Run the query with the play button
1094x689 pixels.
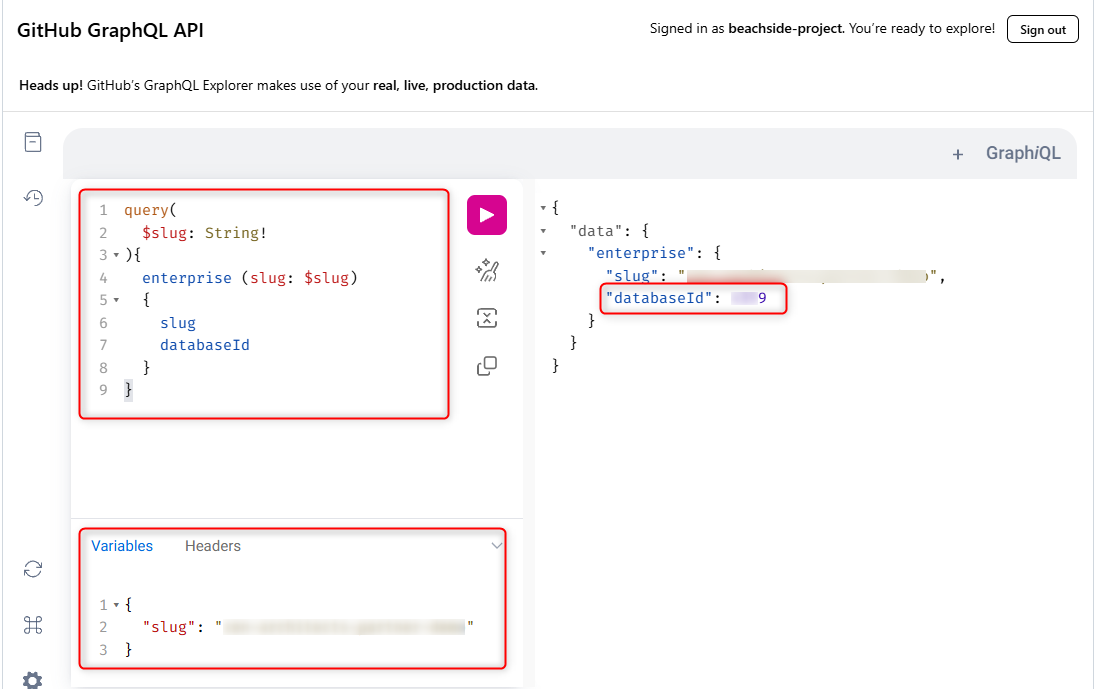pos(487,215)
